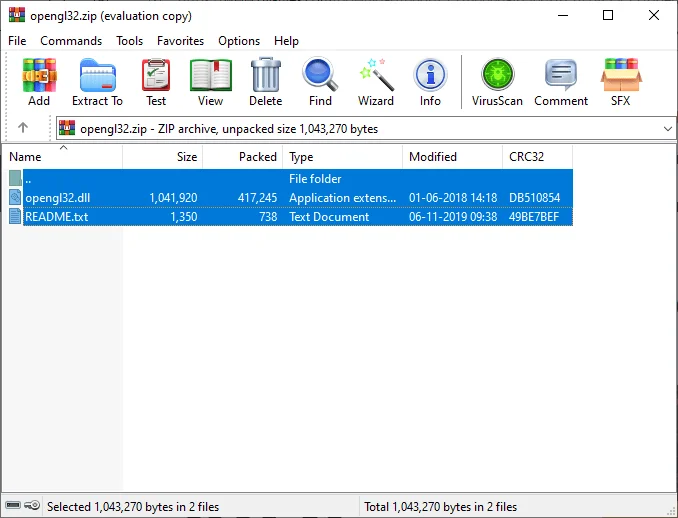678x518 pixels.
Task: Click the date 06-11-2019 09:38
Action: pos(453,217)
